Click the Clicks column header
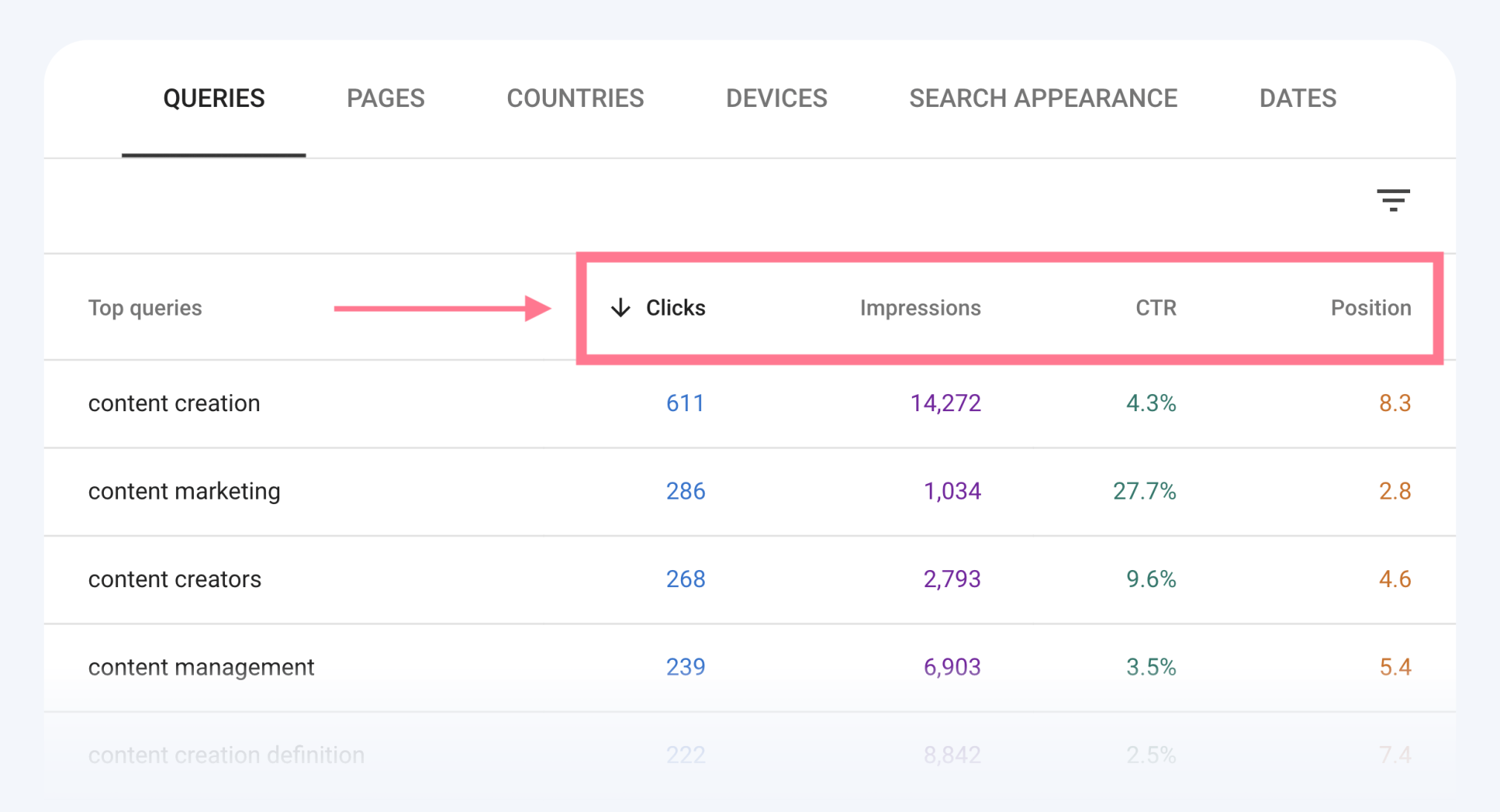 (x=674, y=307)
